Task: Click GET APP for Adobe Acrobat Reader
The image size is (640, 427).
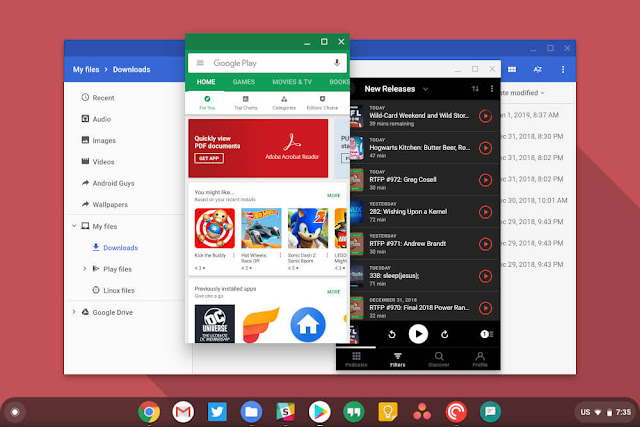Action: pos(209,158)
